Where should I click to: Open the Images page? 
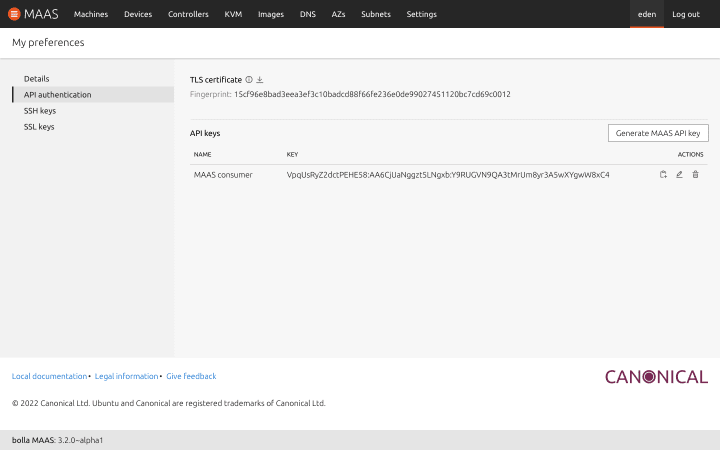271,14
